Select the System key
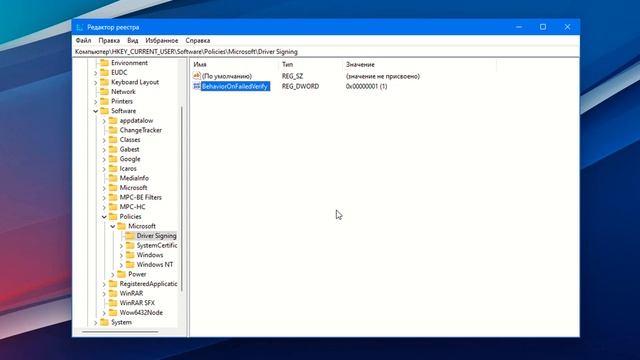The image size is (640, 360). click(121, 322)
